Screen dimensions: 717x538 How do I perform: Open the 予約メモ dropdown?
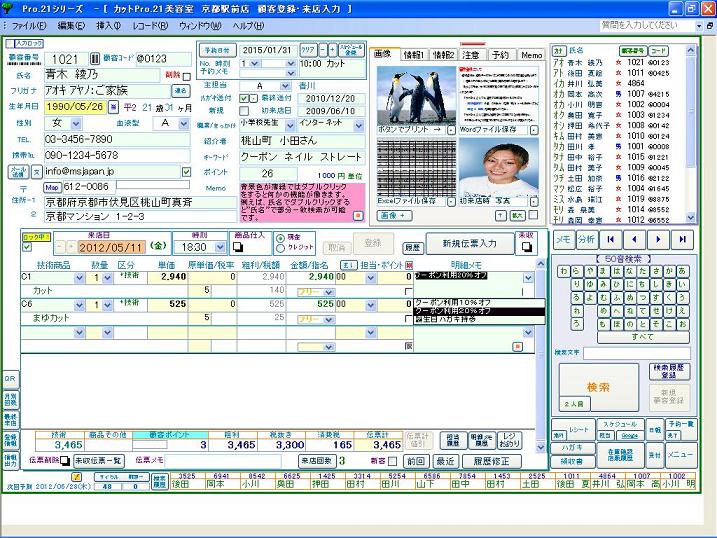[290, 73]
